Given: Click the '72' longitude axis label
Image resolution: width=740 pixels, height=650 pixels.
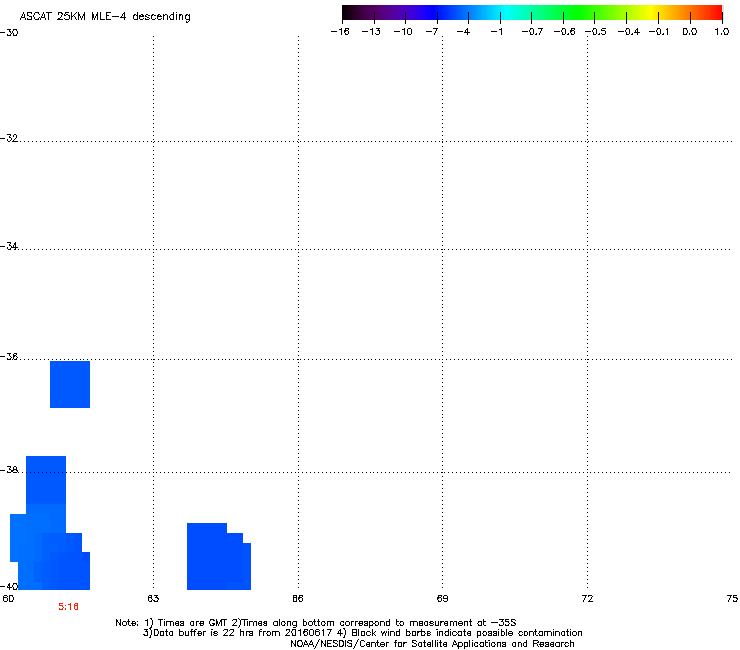Looking at the screenshot, I should tap(587, 599).
